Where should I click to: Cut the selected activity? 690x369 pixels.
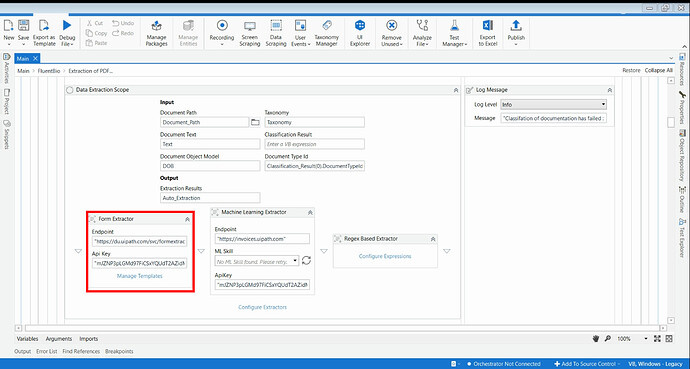pos(95,23)
